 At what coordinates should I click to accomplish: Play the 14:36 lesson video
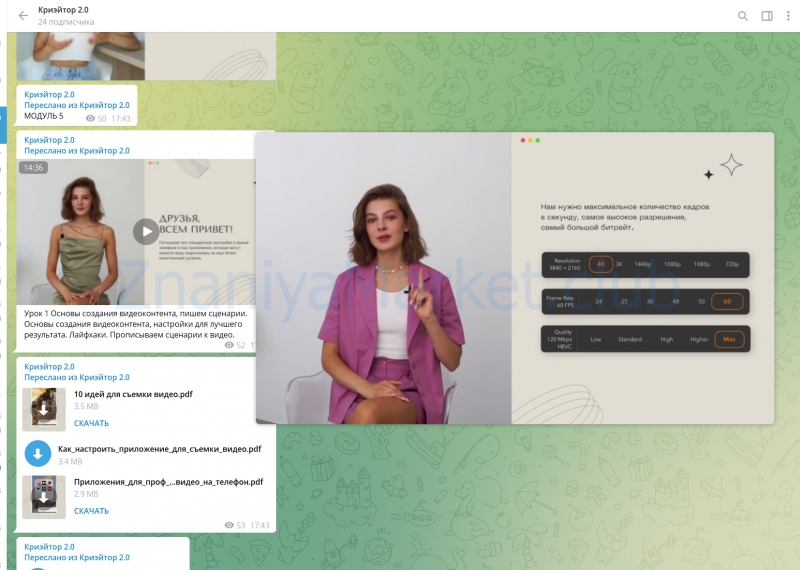pos(146,231)
